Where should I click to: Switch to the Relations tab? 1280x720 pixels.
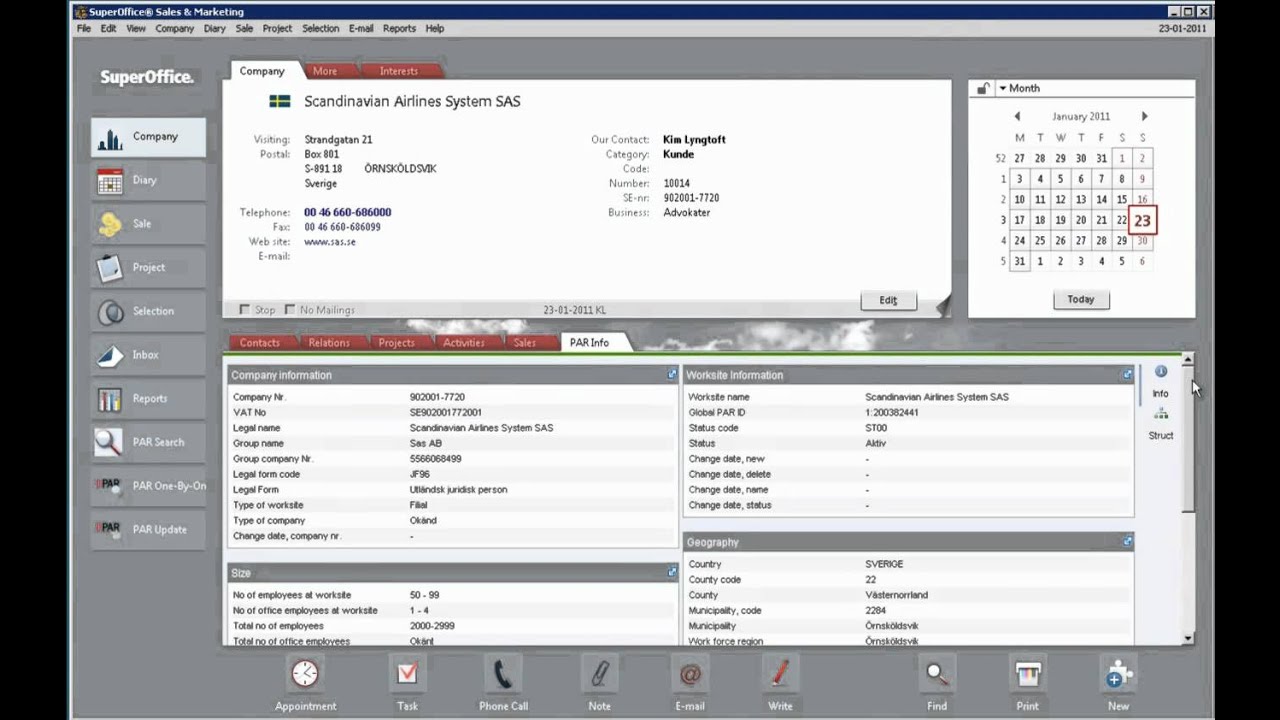[x=329, y=342]
